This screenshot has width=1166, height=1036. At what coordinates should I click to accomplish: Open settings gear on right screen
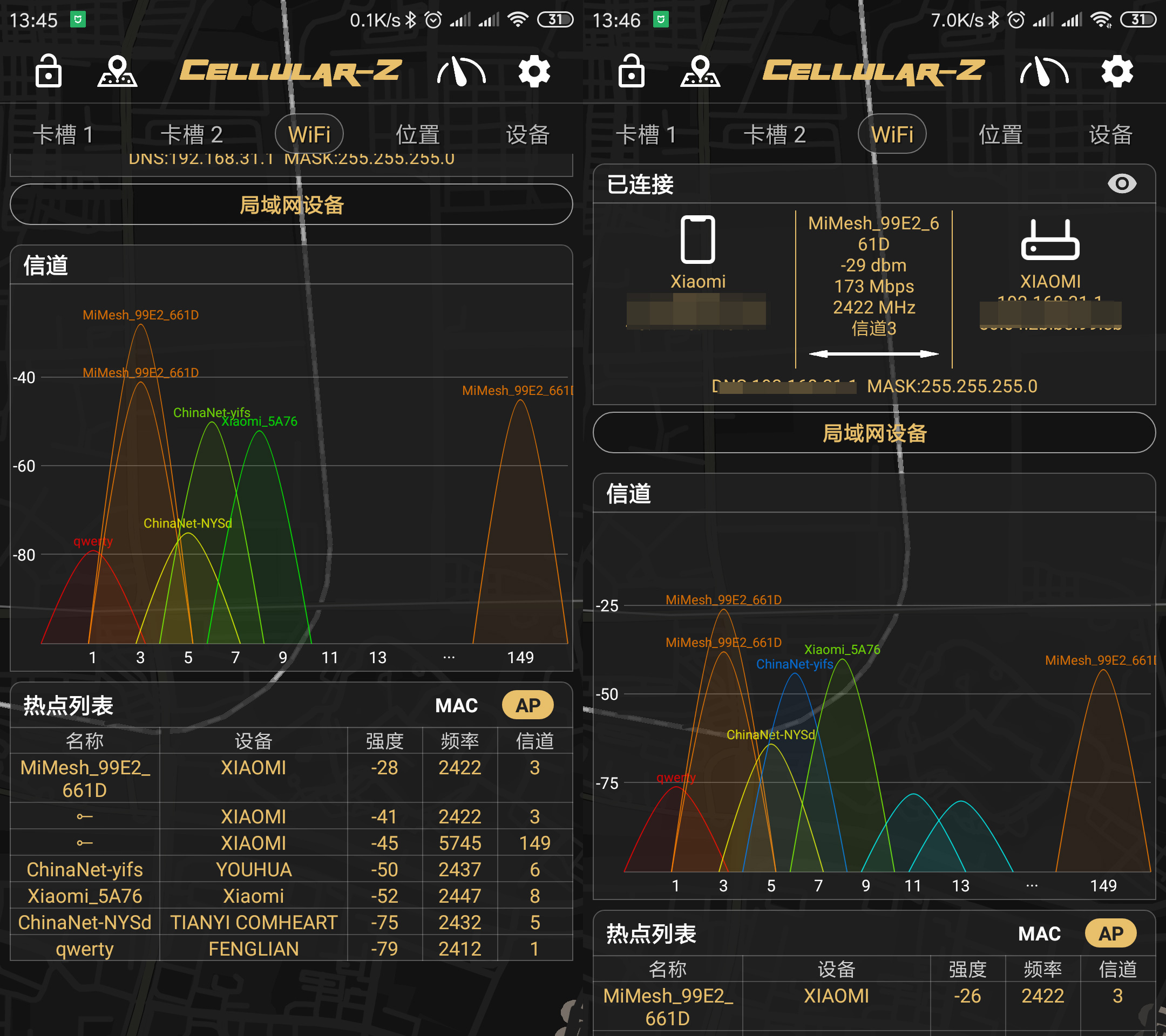point(1117,72)
